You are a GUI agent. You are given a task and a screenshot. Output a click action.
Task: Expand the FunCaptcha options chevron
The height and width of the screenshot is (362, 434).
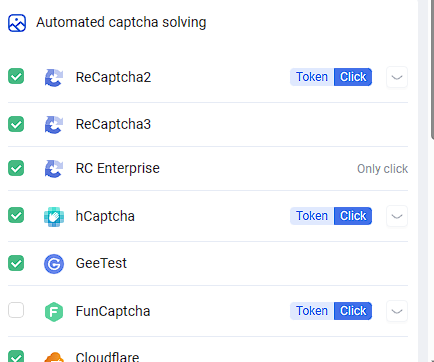(397, 311)
